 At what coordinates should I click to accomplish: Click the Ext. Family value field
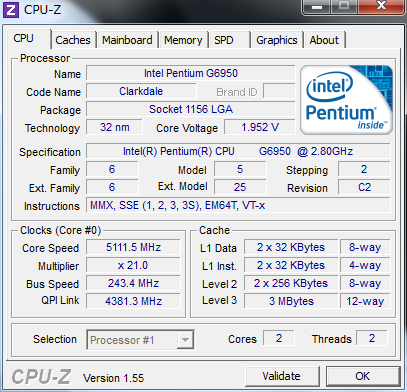point(112,187)
